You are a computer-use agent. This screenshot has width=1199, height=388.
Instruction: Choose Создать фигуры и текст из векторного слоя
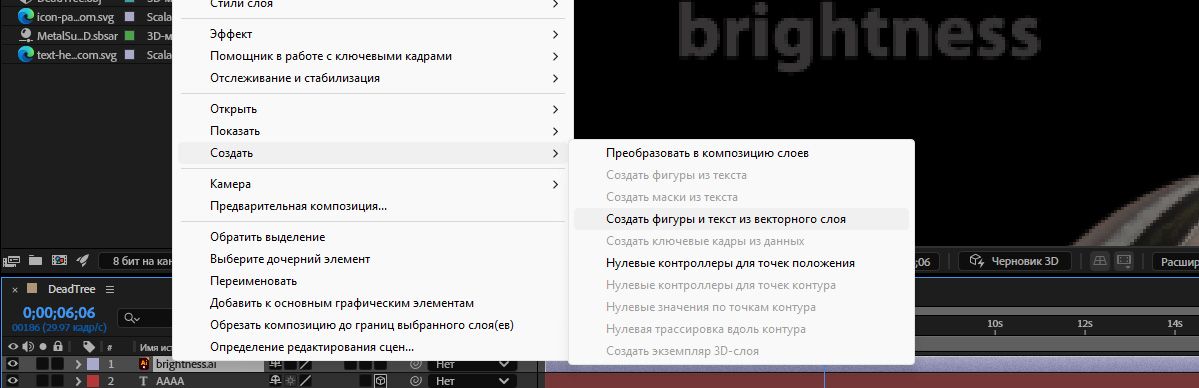741,219
